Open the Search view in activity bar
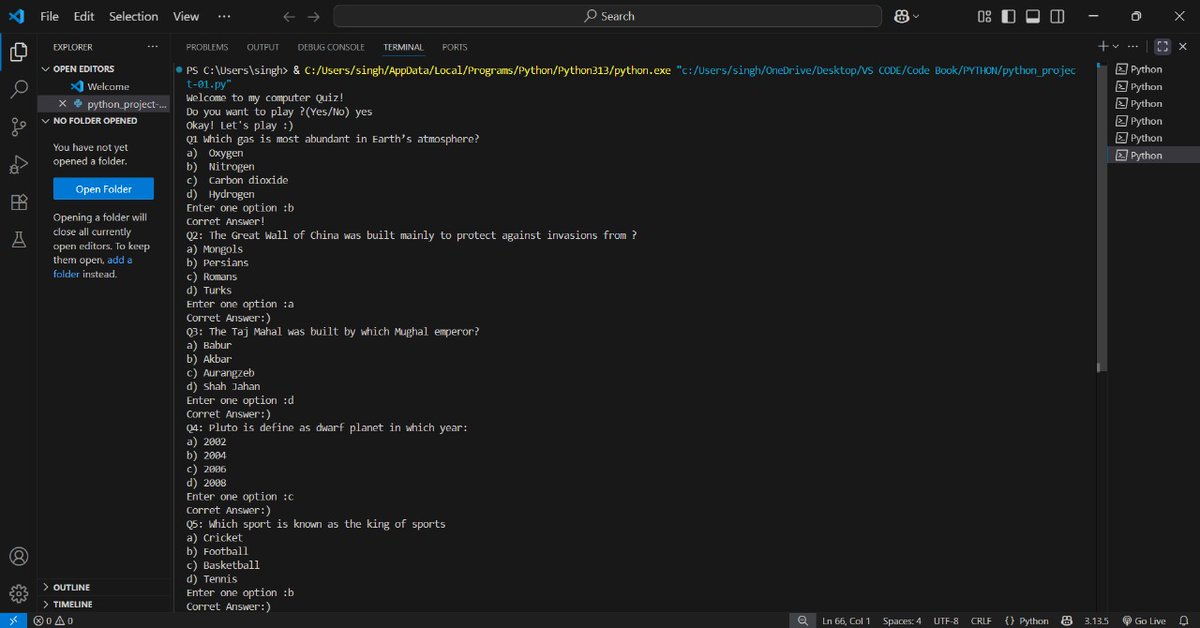 (18, 89)
